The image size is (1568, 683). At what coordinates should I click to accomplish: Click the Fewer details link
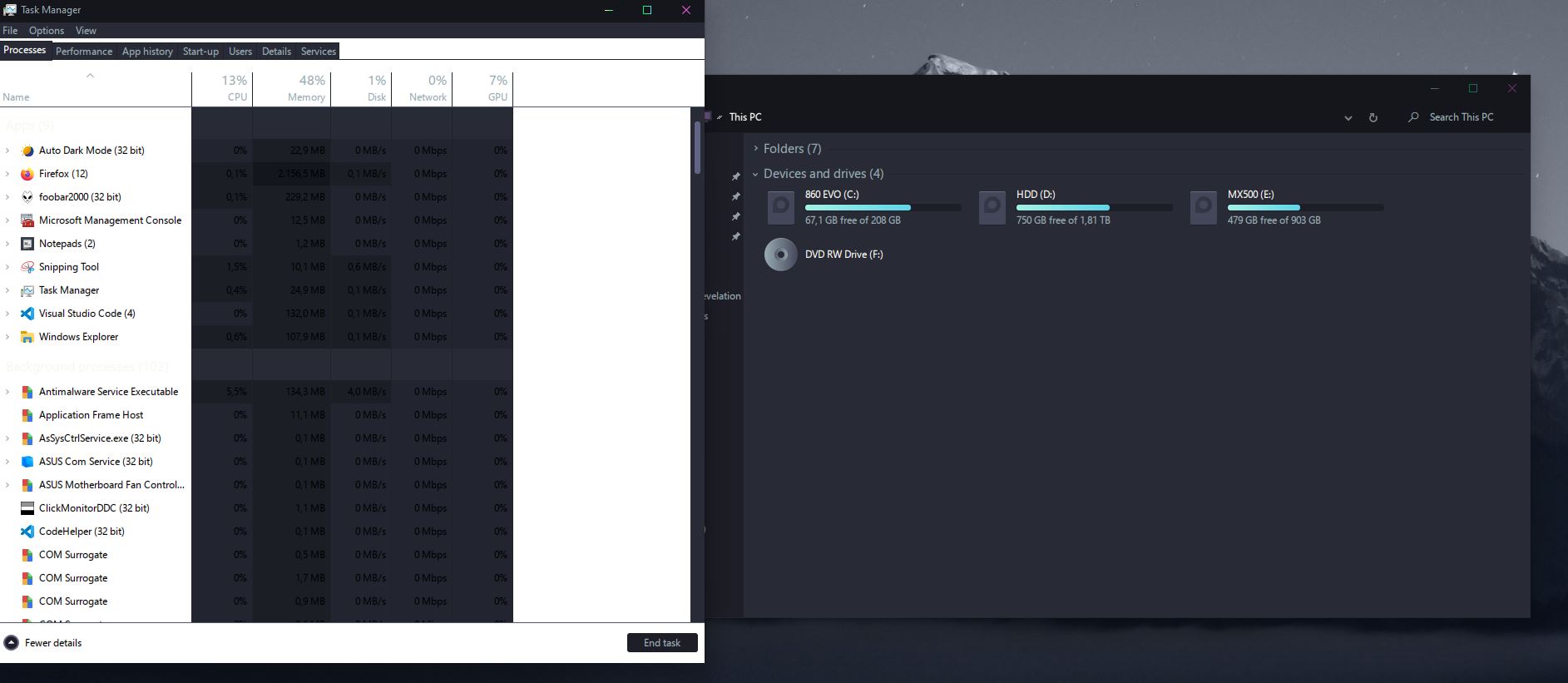point(53,643)
